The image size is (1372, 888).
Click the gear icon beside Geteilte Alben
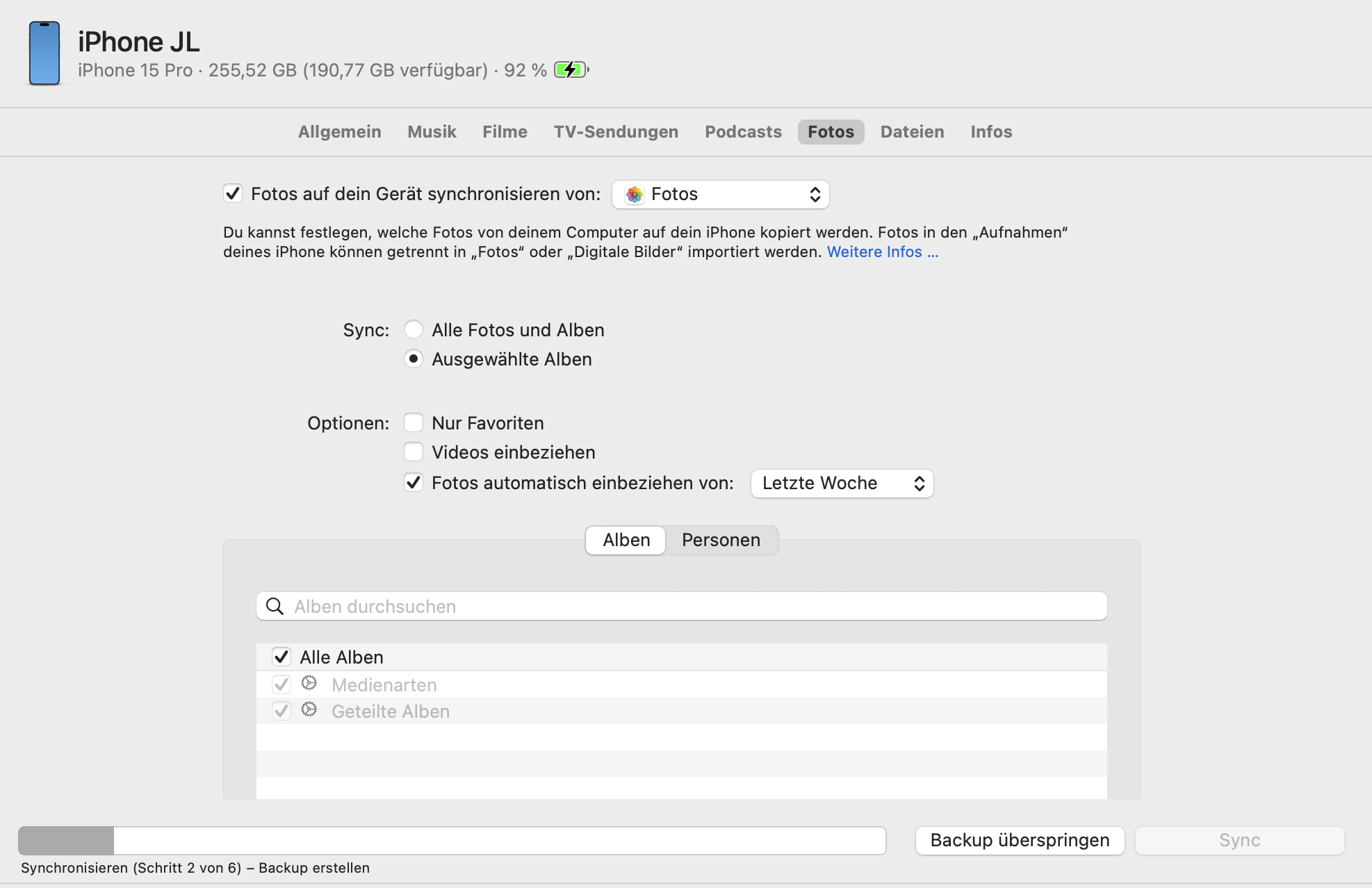pyautogui.click(x=309, y=710)
